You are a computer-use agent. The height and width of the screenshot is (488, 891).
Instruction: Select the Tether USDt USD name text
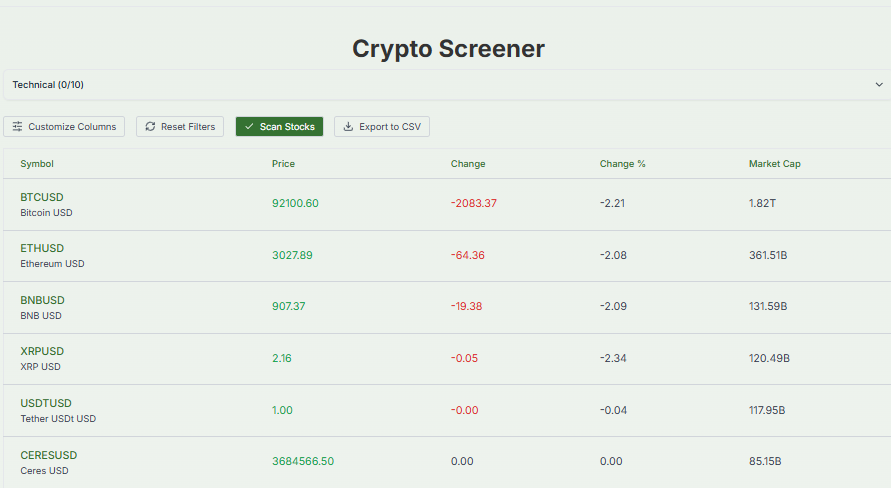pos(58,419)
